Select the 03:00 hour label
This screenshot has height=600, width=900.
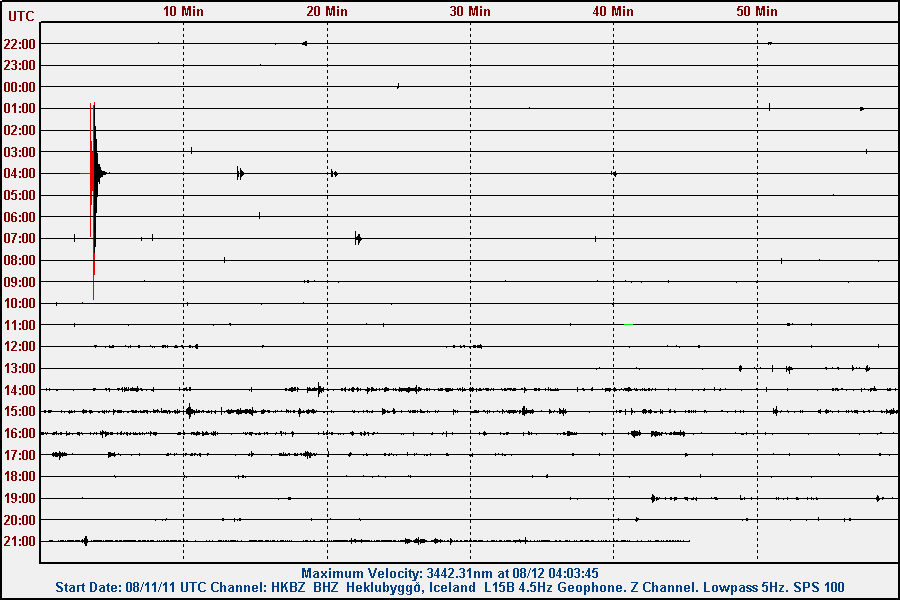20,152
